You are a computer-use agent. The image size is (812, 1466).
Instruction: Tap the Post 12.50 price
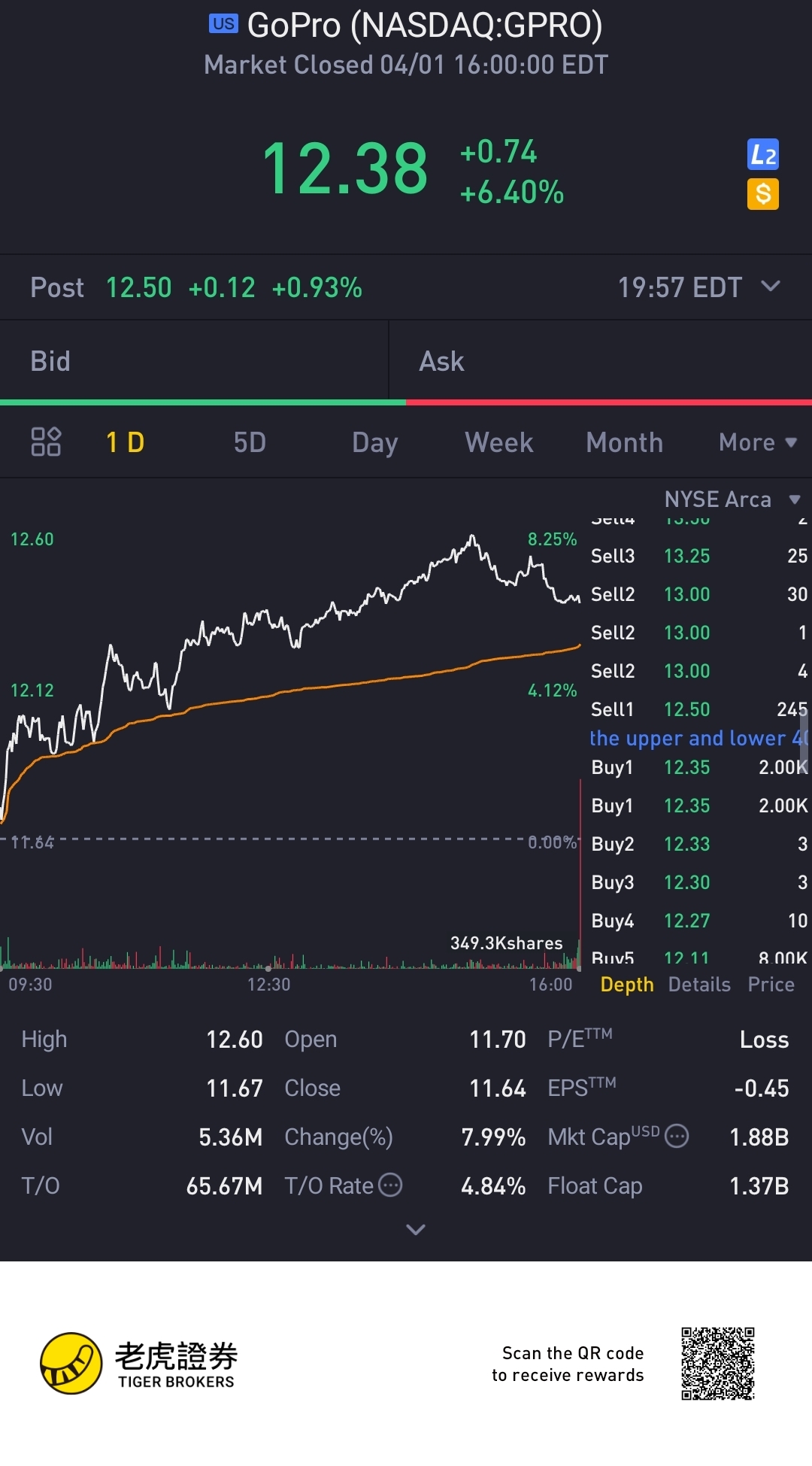[138, 287]
